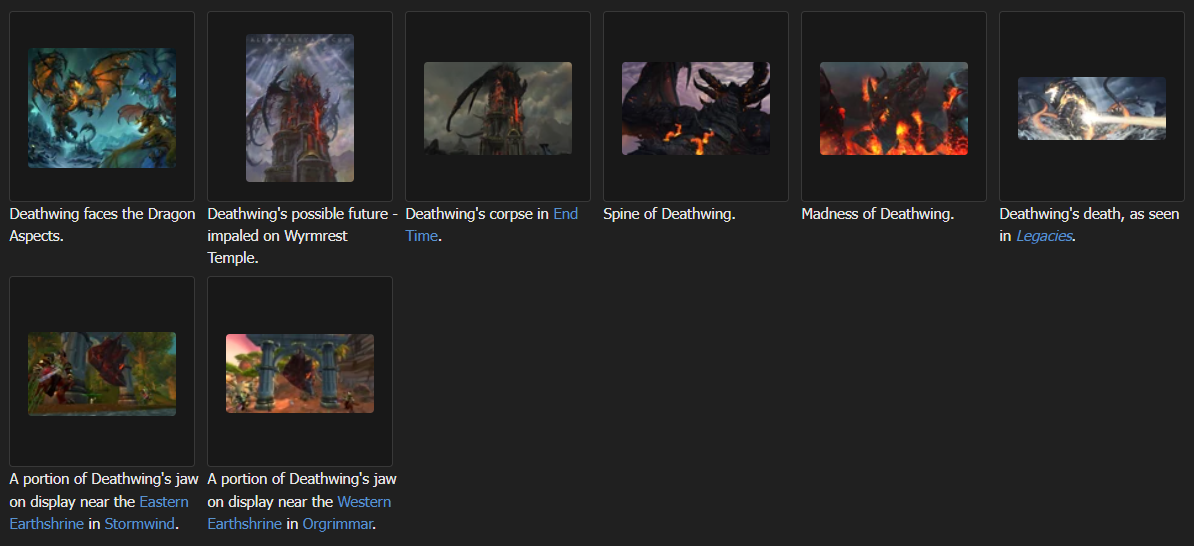Open the Spine of Deathwing image
The image size is (1194, 546).
point(696,108)
